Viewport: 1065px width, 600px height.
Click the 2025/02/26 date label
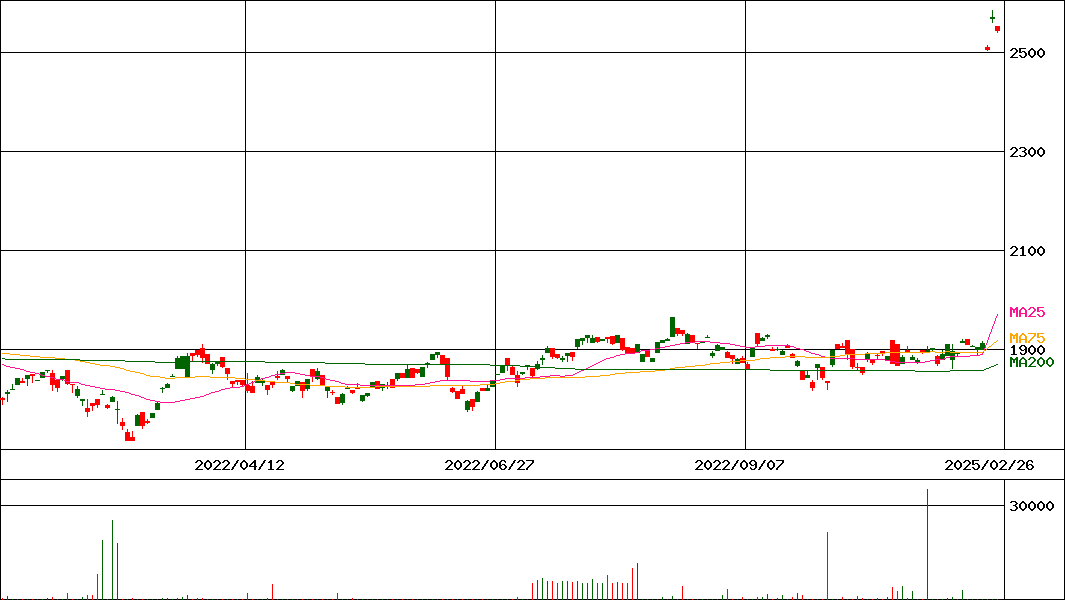(989, 465)
